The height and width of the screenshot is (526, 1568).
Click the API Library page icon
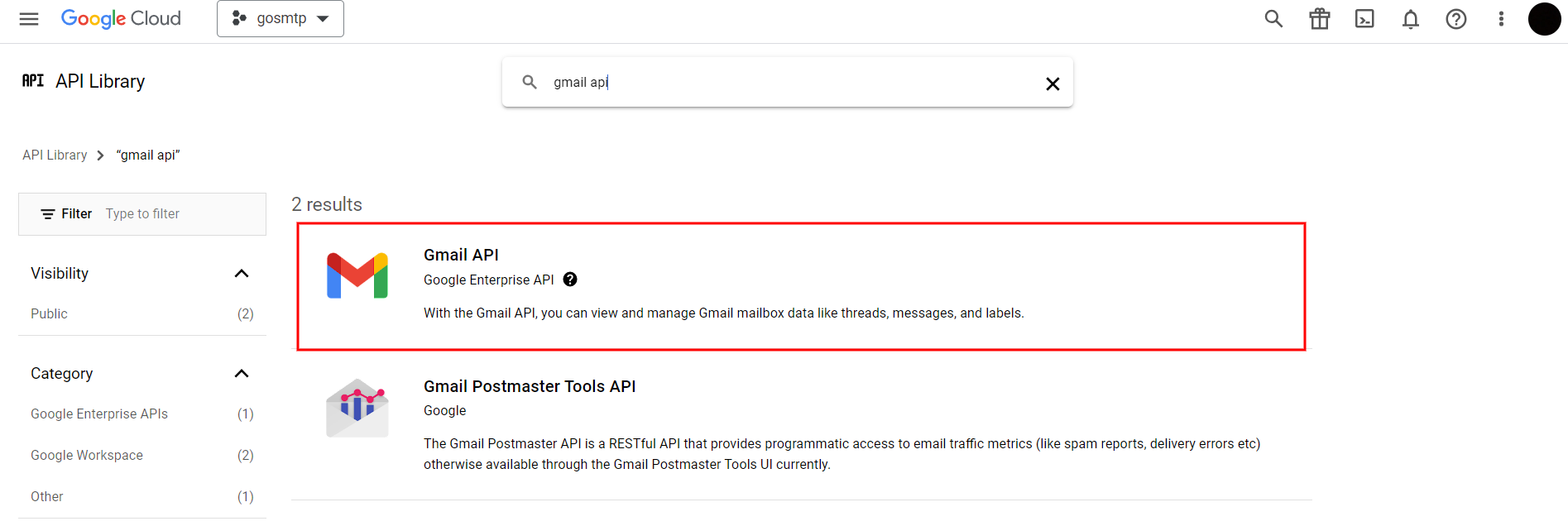click(x=33, y=80)
